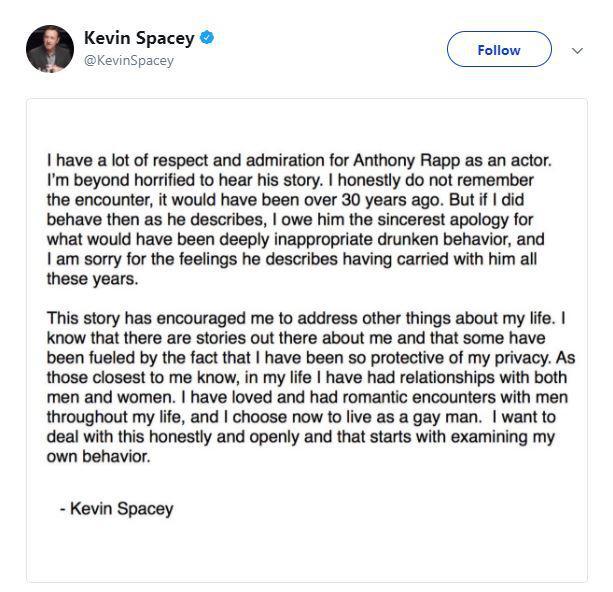Click the '- Kevin Spacey' signature in statement
The width and height of the screenshot is (613, 592).
pyautogui.click(x=116, y=508)
